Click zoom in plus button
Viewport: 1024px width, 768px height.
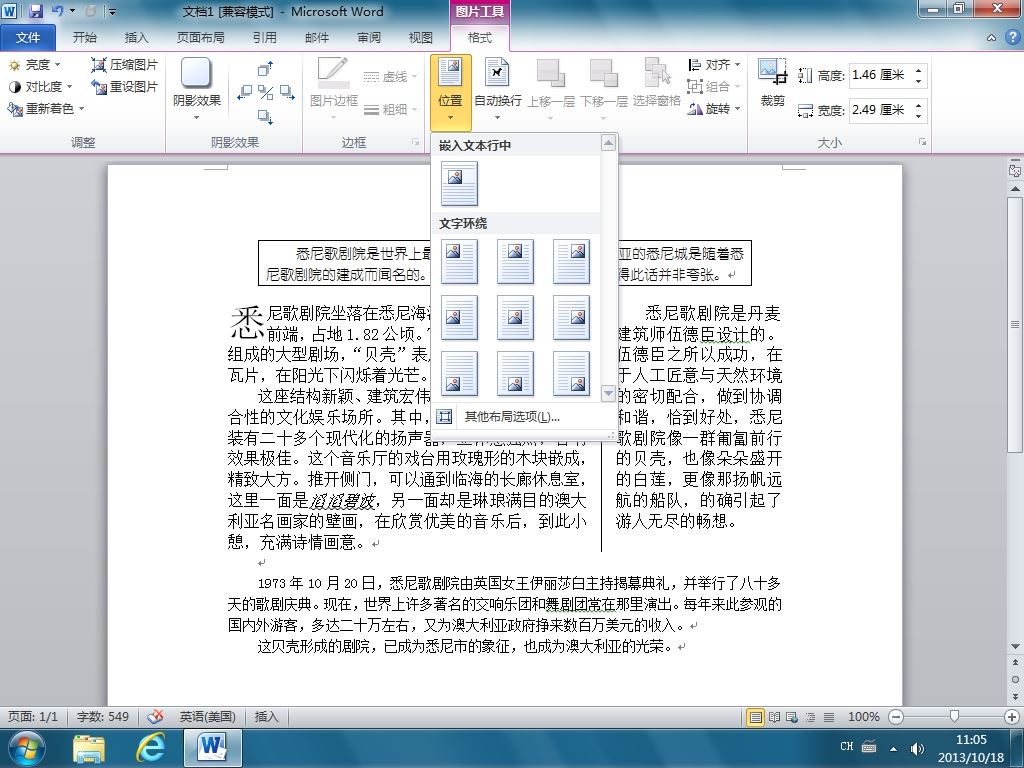[1012, 717]
